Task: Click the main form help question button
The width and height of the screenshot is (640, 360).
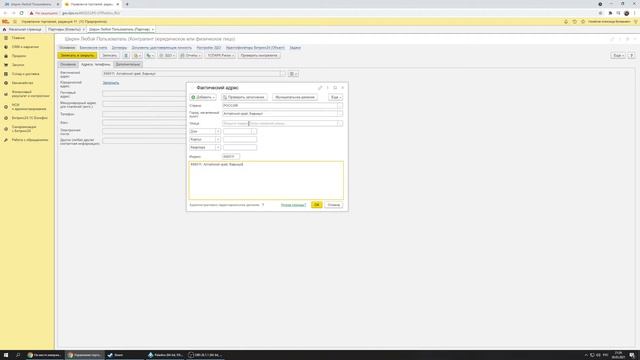Action: [x=631, y=55]
